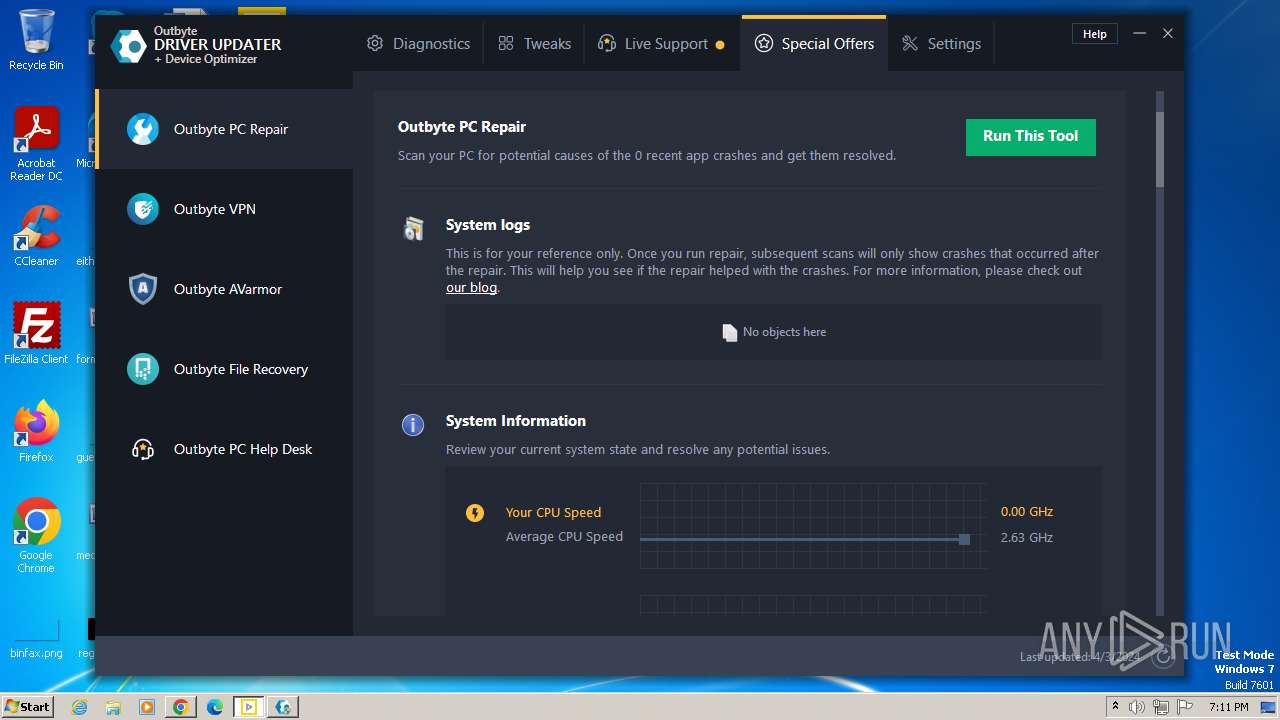
Task: Select Outbyte AVarmor in sidebar
Action: (x=225, y=289)
